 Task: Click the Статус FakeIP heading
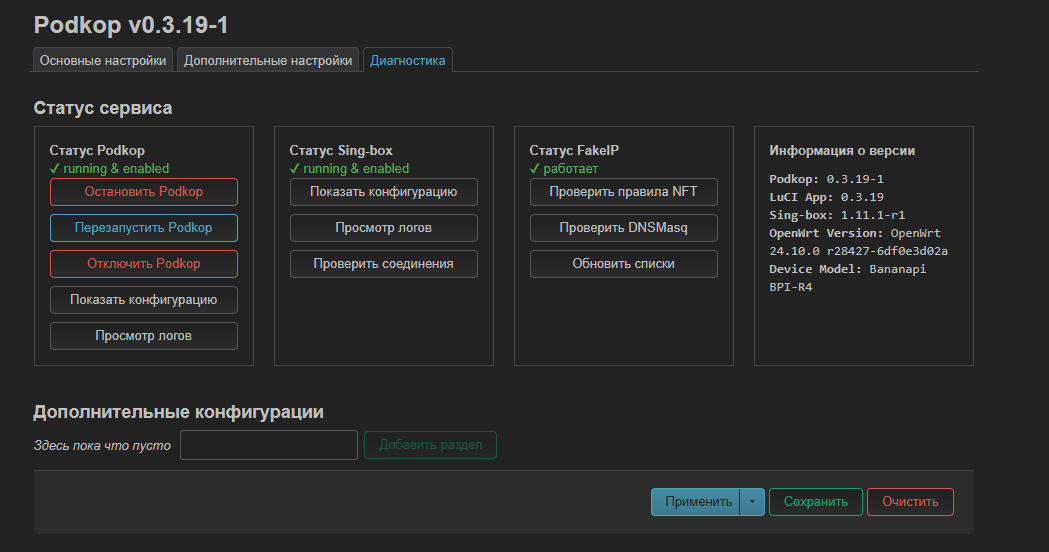coord(575,151)
